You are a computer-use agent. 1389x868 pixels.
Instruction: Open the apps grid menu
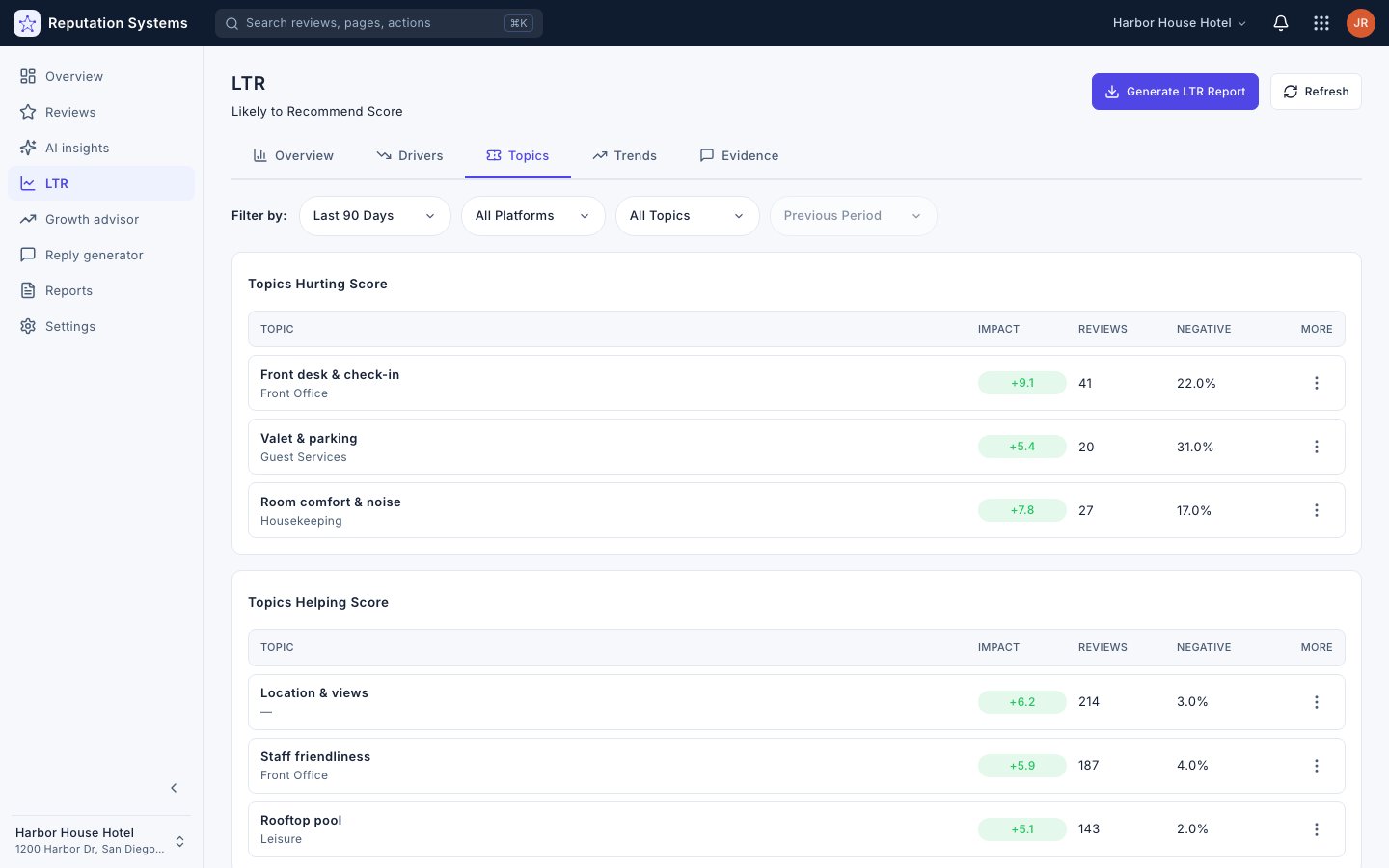1321,23
